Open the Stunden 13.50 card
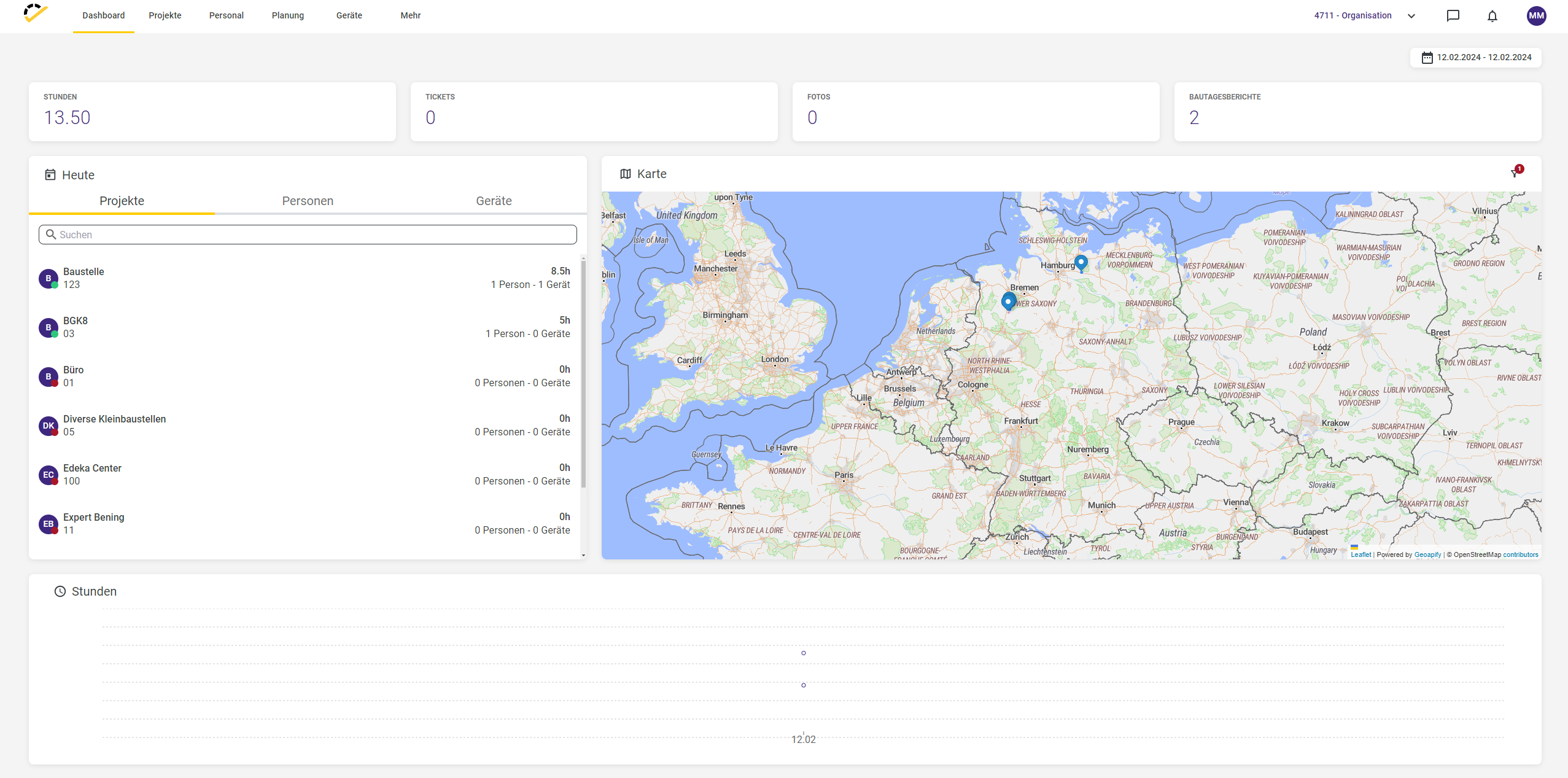The width and height of the screenshot is (1568, 778). (212, 112)
